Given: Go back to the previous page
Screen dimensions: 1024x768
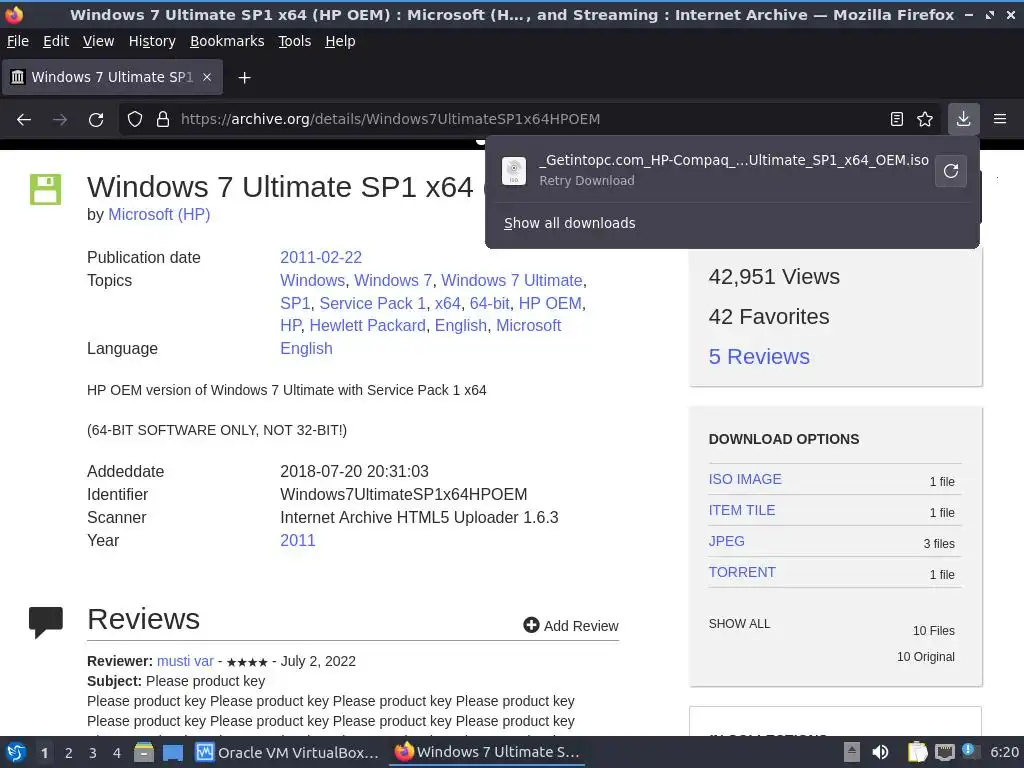Looking at the screenshot, I should click(24, 120).
